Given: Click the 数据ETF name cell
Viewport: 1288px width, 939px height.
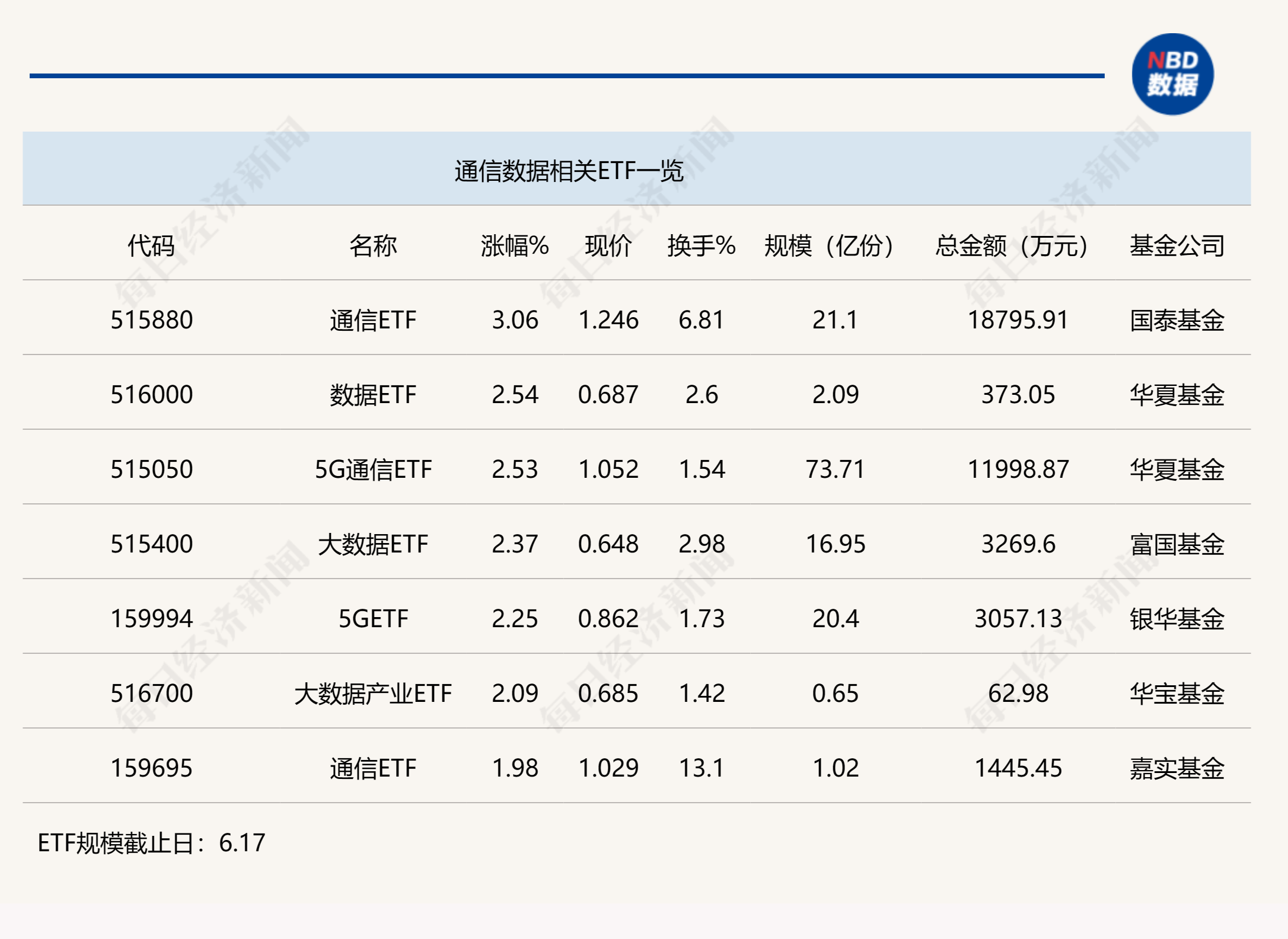Looking at the screenshot, I should tap(372, 395).
